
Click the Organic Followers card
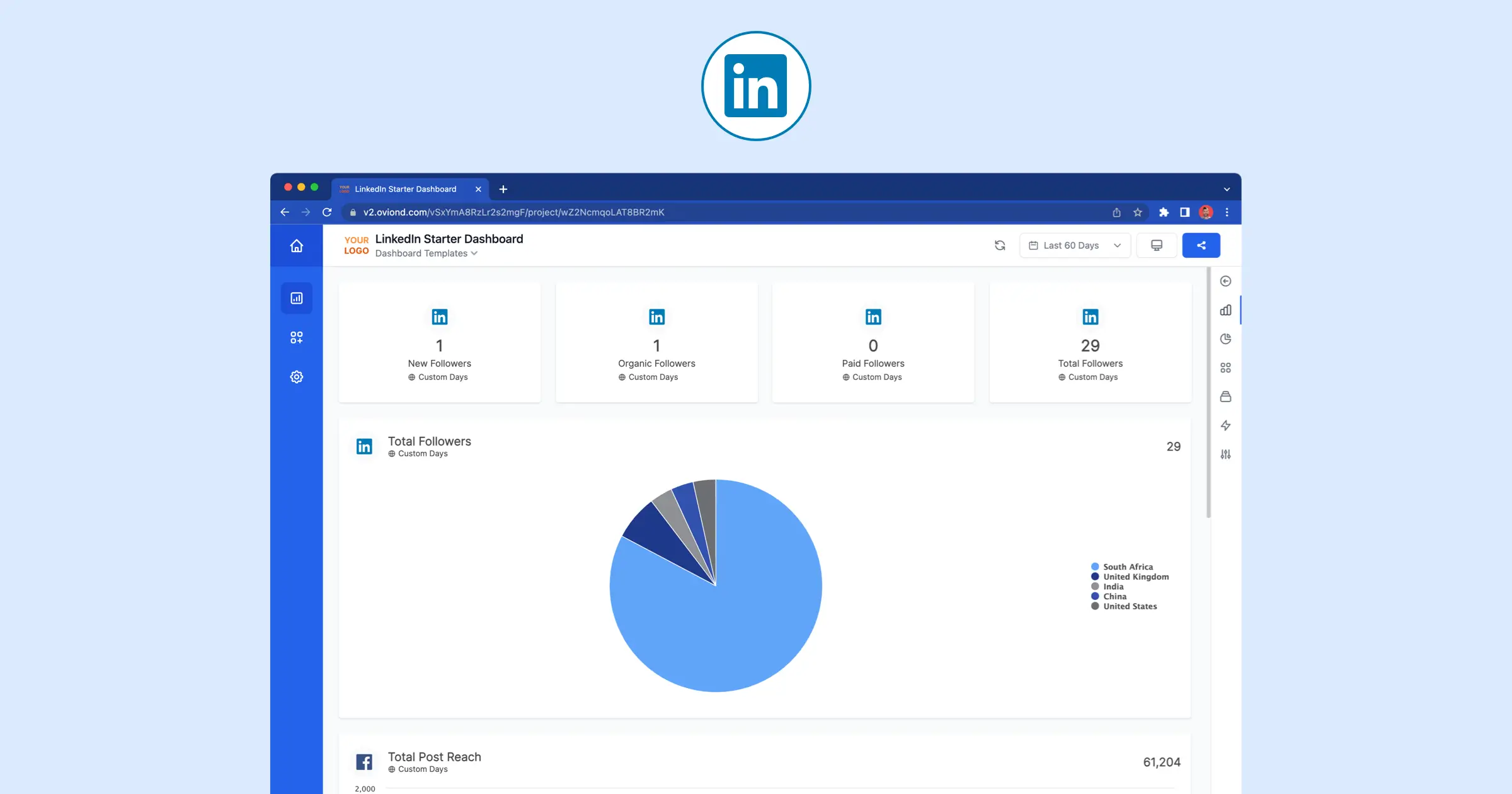(x=656, y=342)
